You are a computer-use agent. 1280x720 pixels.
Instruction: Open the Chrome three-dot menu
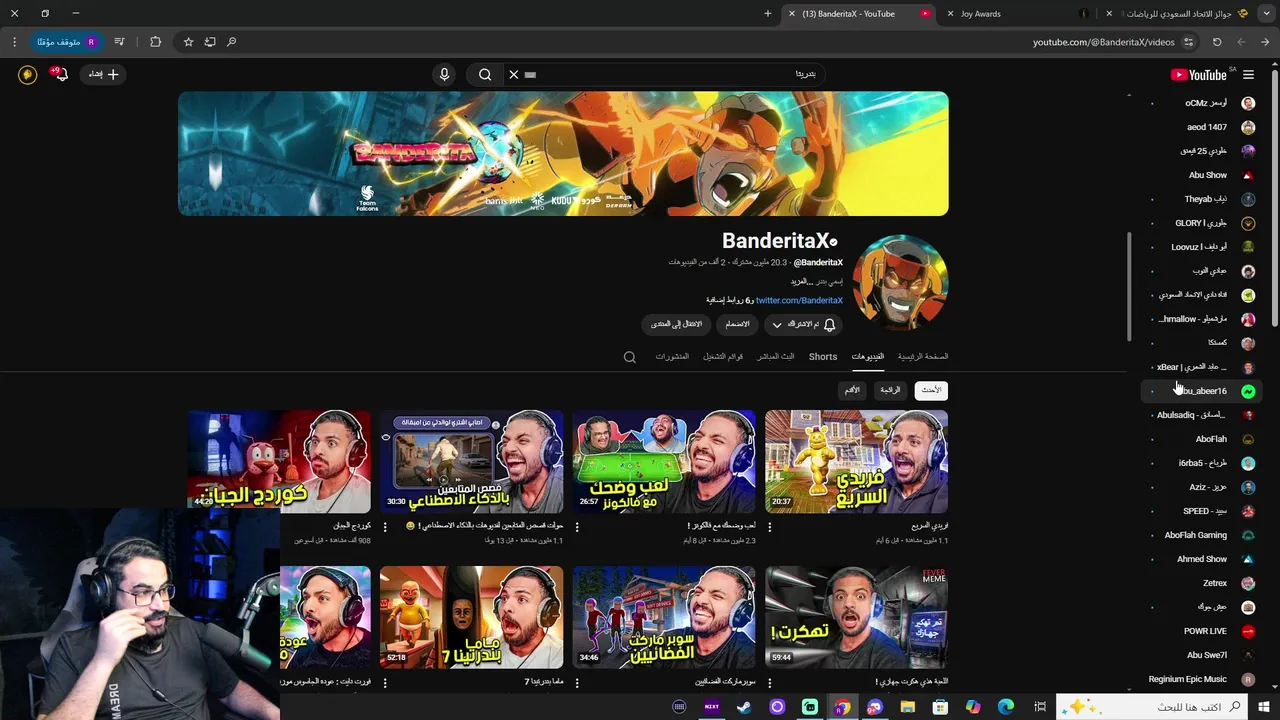(x=14, y=42)
